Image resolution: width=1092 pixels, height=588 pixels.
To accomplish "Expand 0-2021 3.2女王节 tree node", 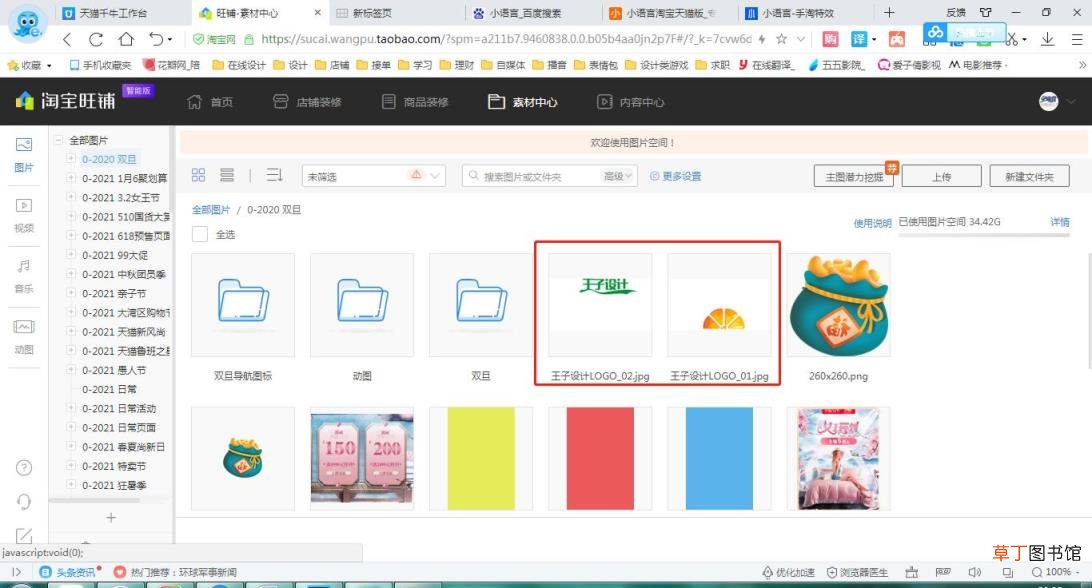I will pos(70,197).
